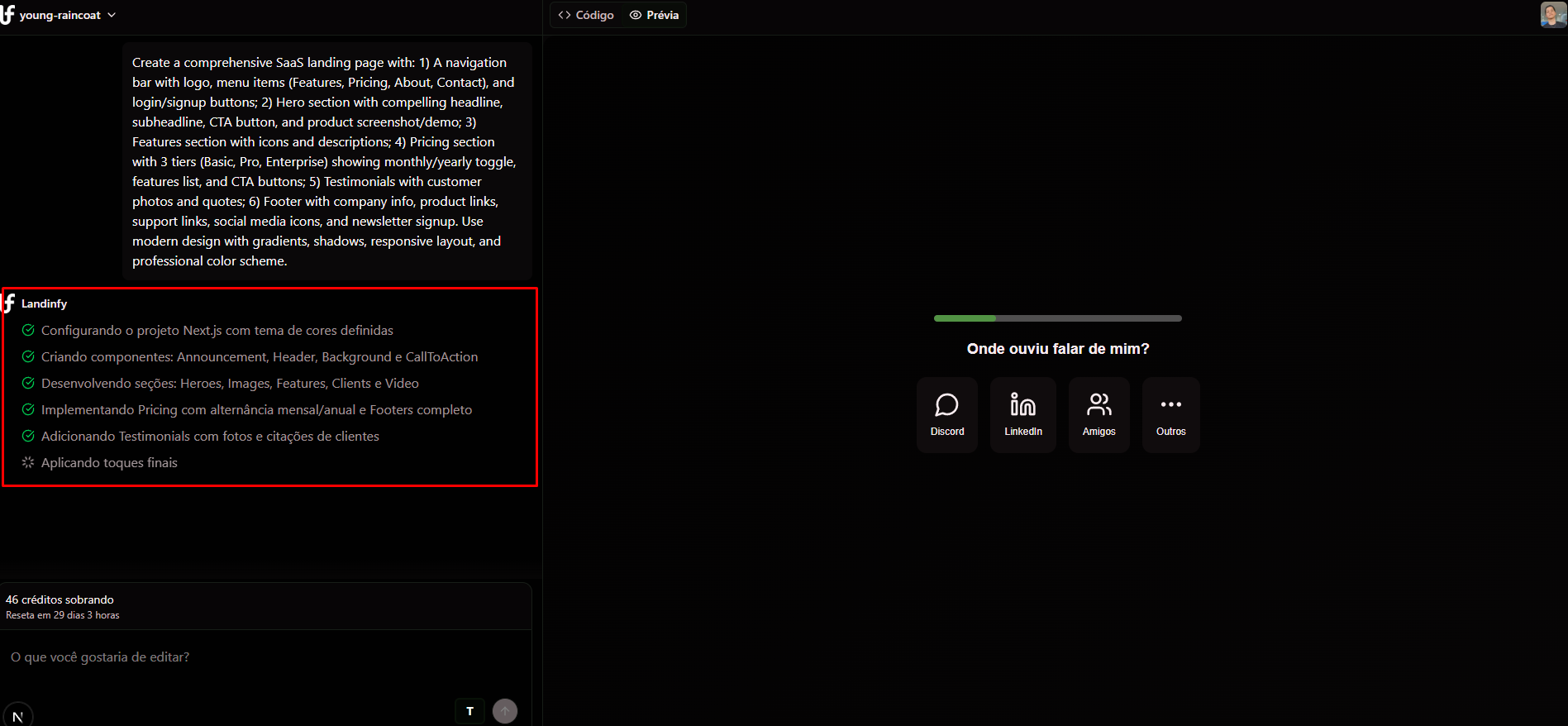This screenshot has width=1568, height=726.
Task: Click the checkmark beside 'Criando componentes' step
Action: 28,357
